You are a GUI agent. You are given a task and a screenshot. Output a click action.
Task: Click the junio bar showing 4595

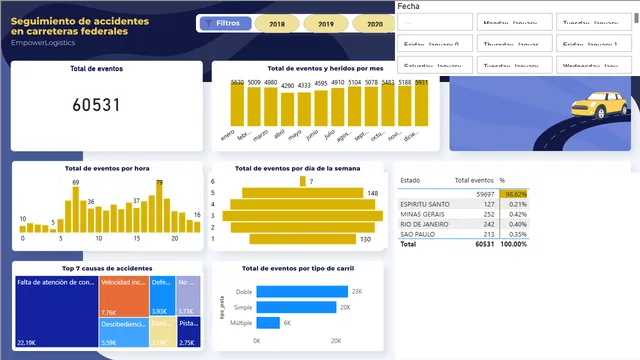(321, 108)
